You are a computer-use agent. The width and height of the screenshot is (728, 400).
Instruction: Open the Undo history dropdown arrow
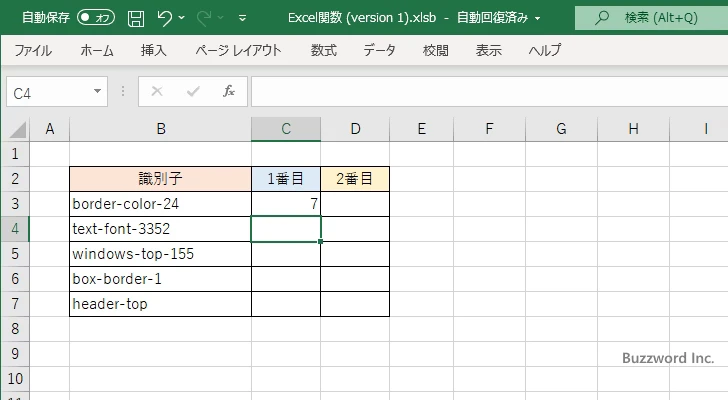pos(182,18)
